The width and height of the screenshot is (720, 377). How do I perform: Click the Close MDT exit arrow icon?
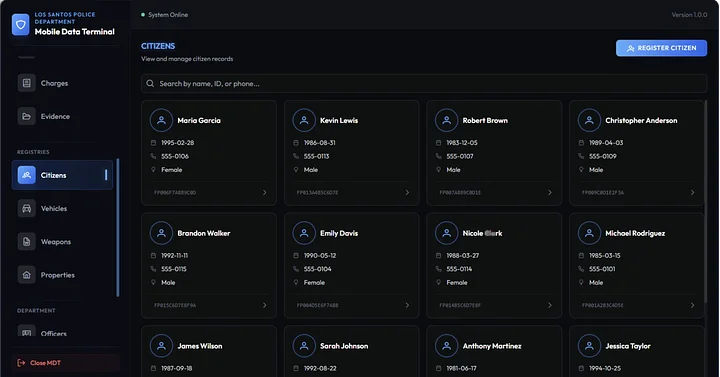tap(21, 363)
